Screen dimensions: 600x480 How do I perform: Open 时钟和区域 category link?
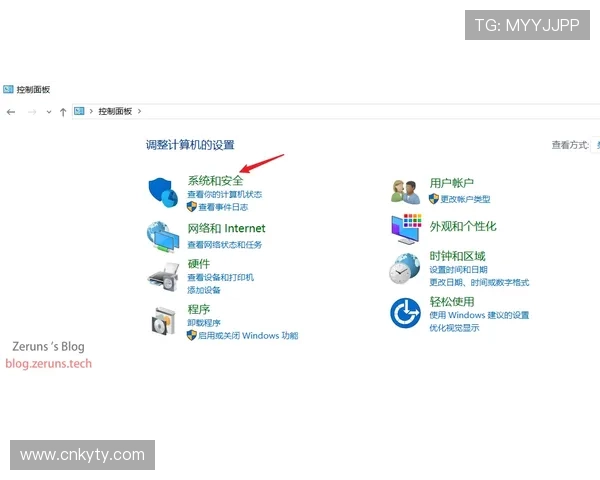point(457,256)
